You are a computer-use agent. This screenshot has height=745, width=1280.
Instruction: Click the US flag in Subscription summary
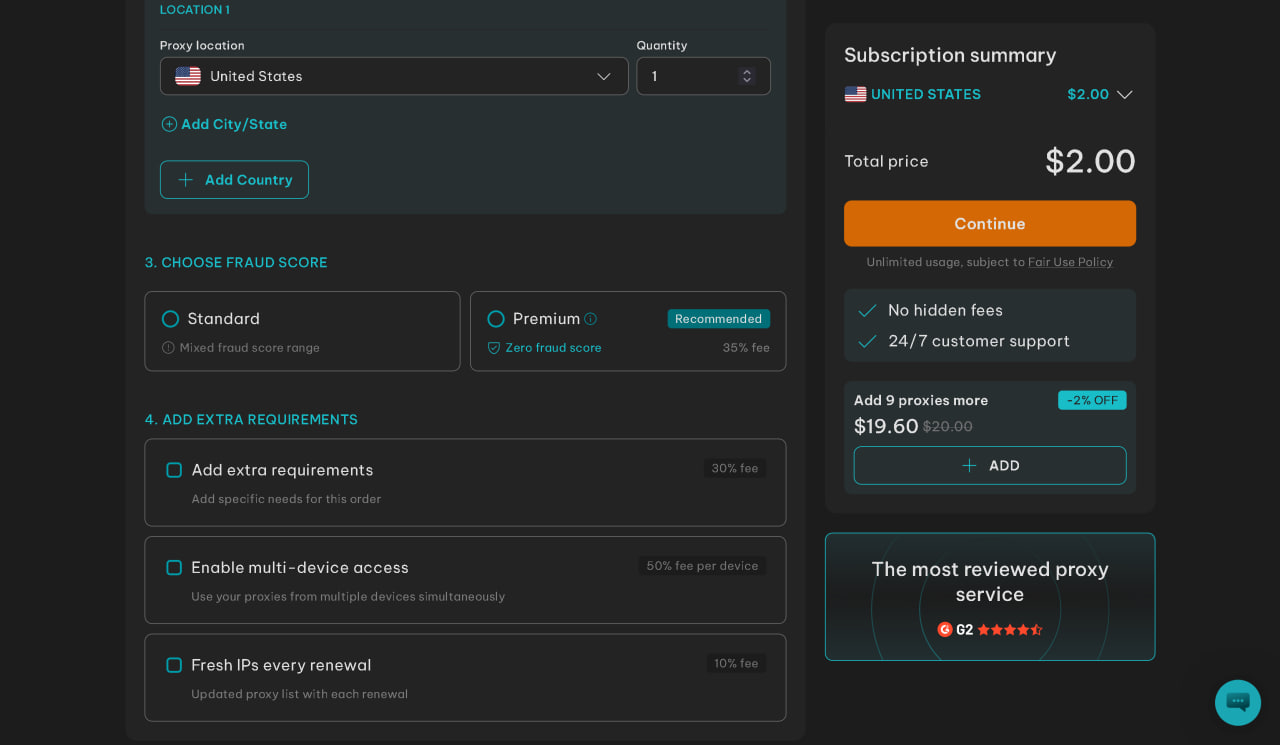click(x=855, y=94)
